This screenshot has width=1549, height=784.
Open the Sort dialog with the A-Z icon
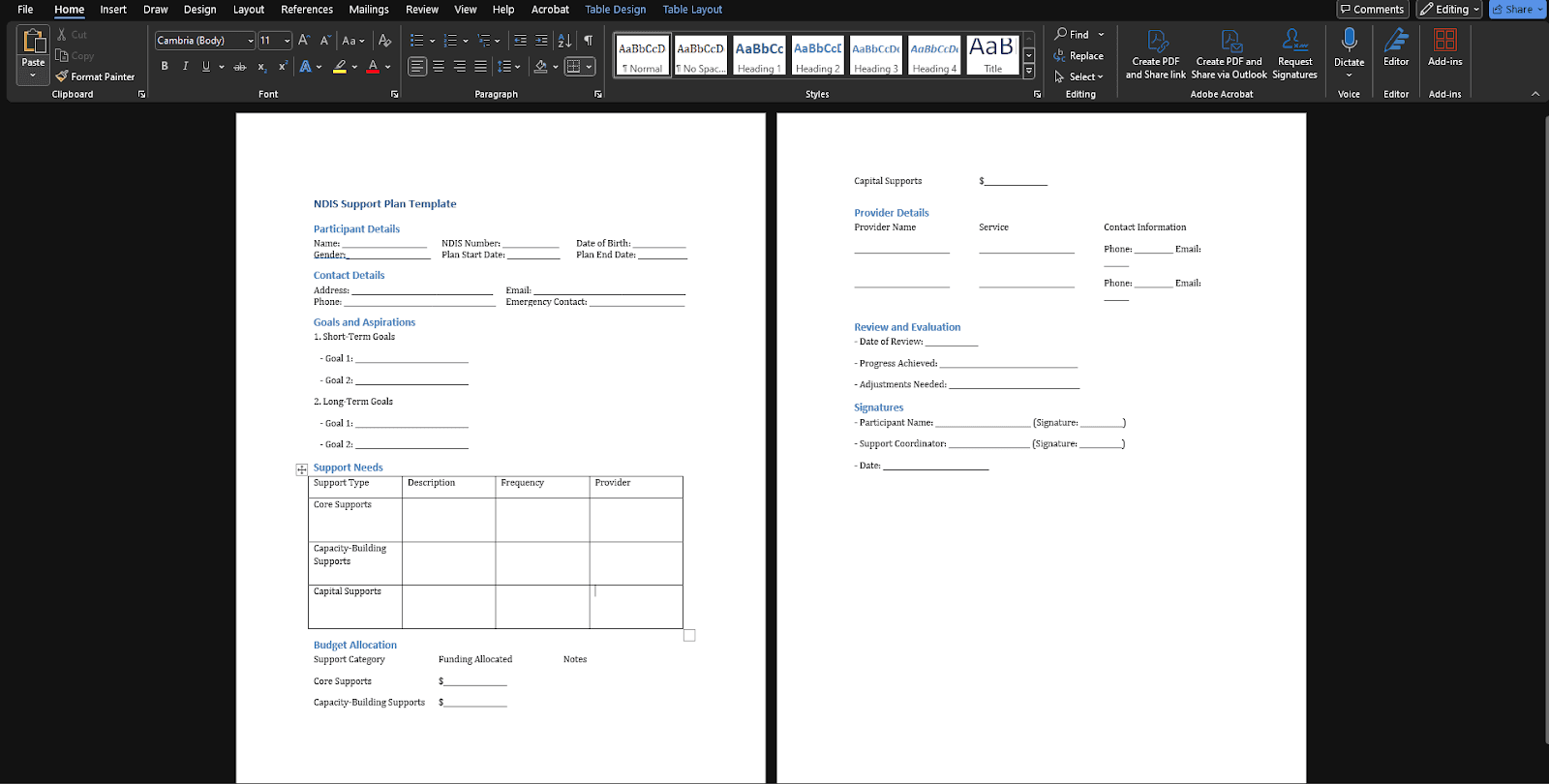point(564,41)
